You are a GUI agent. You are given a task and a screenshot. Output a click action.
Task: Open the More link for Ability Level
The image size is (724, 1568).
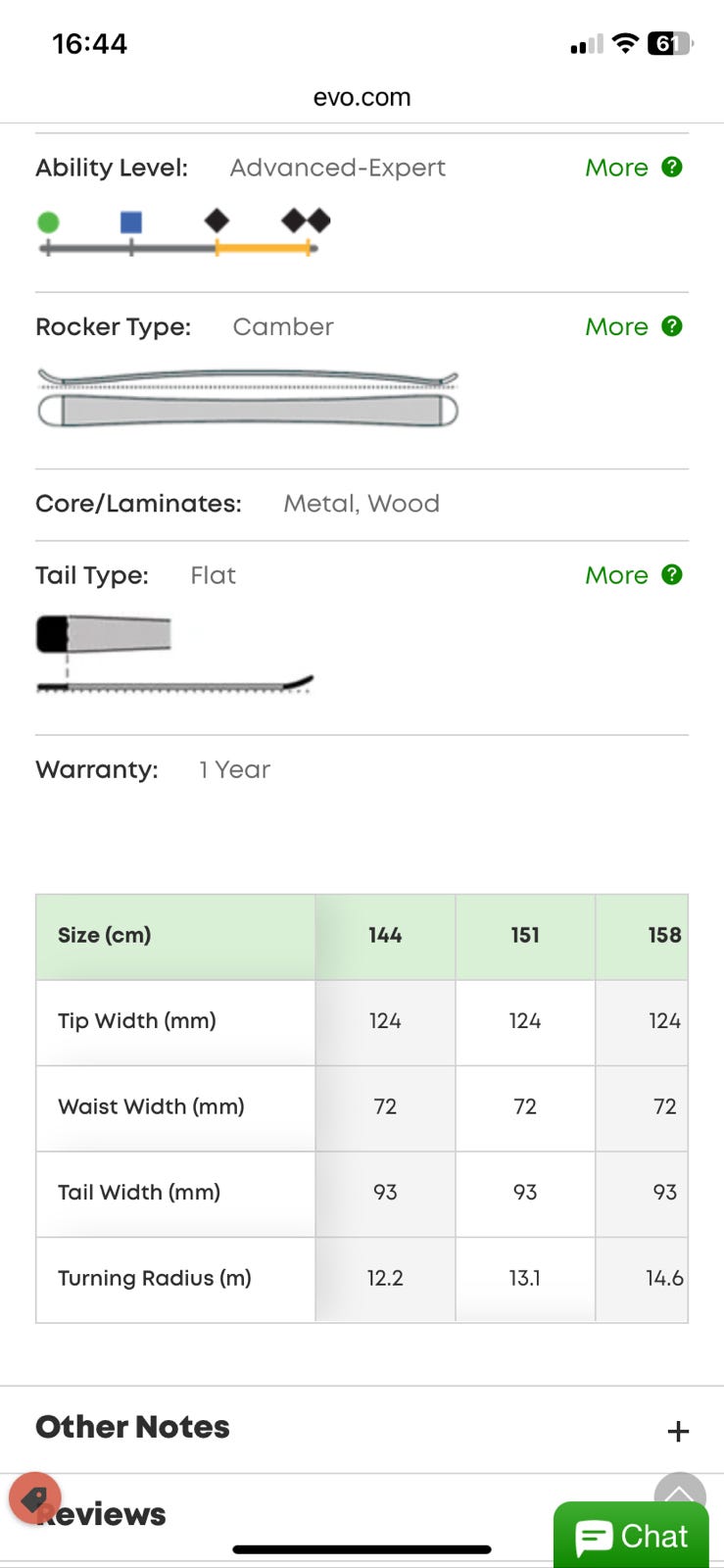(x=616, y=168)
